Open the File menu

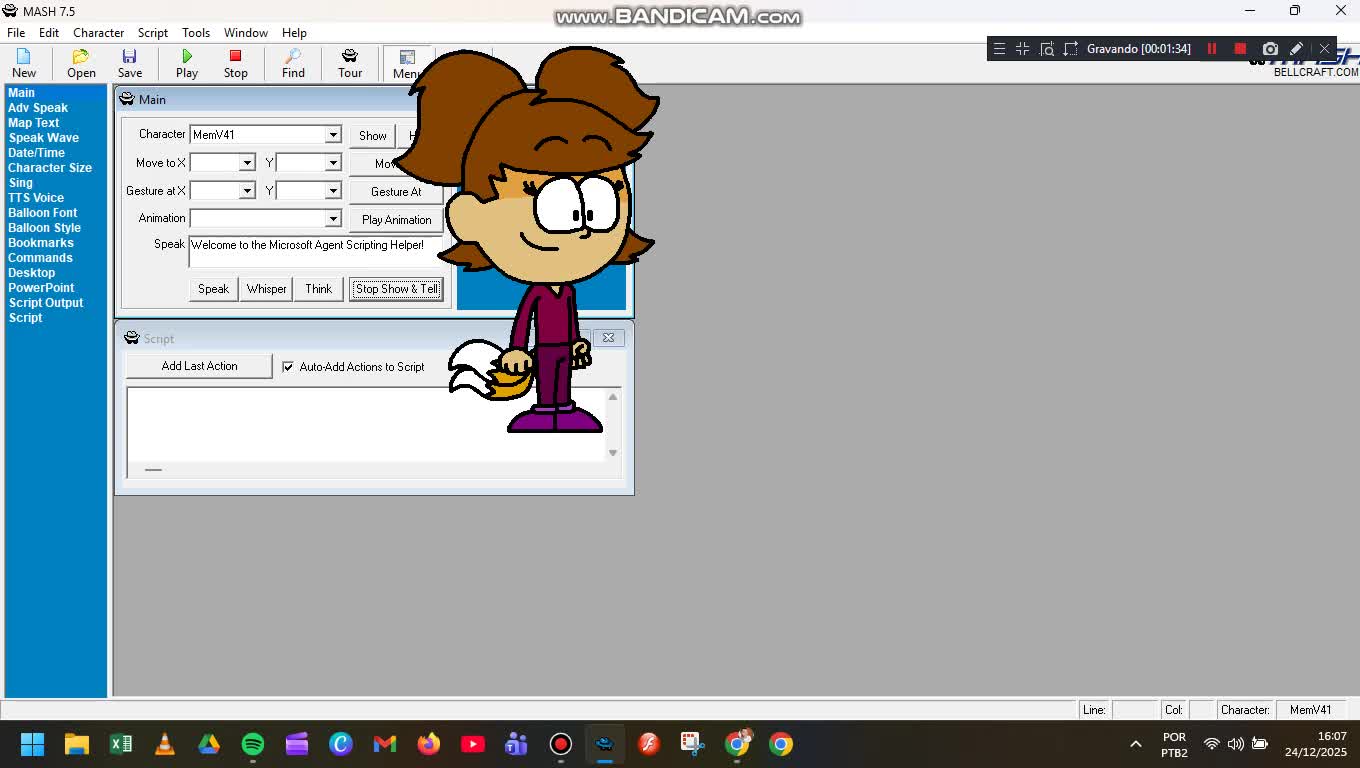tap(16, 32)
